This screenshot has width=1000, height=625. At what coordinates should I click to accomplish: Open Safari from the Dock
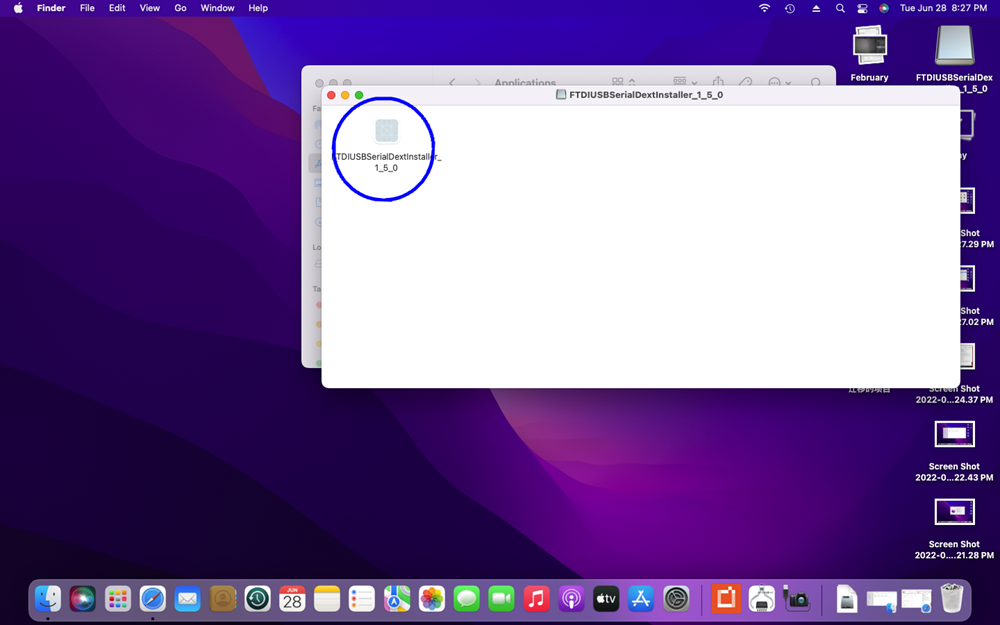[x=153, y=598]
